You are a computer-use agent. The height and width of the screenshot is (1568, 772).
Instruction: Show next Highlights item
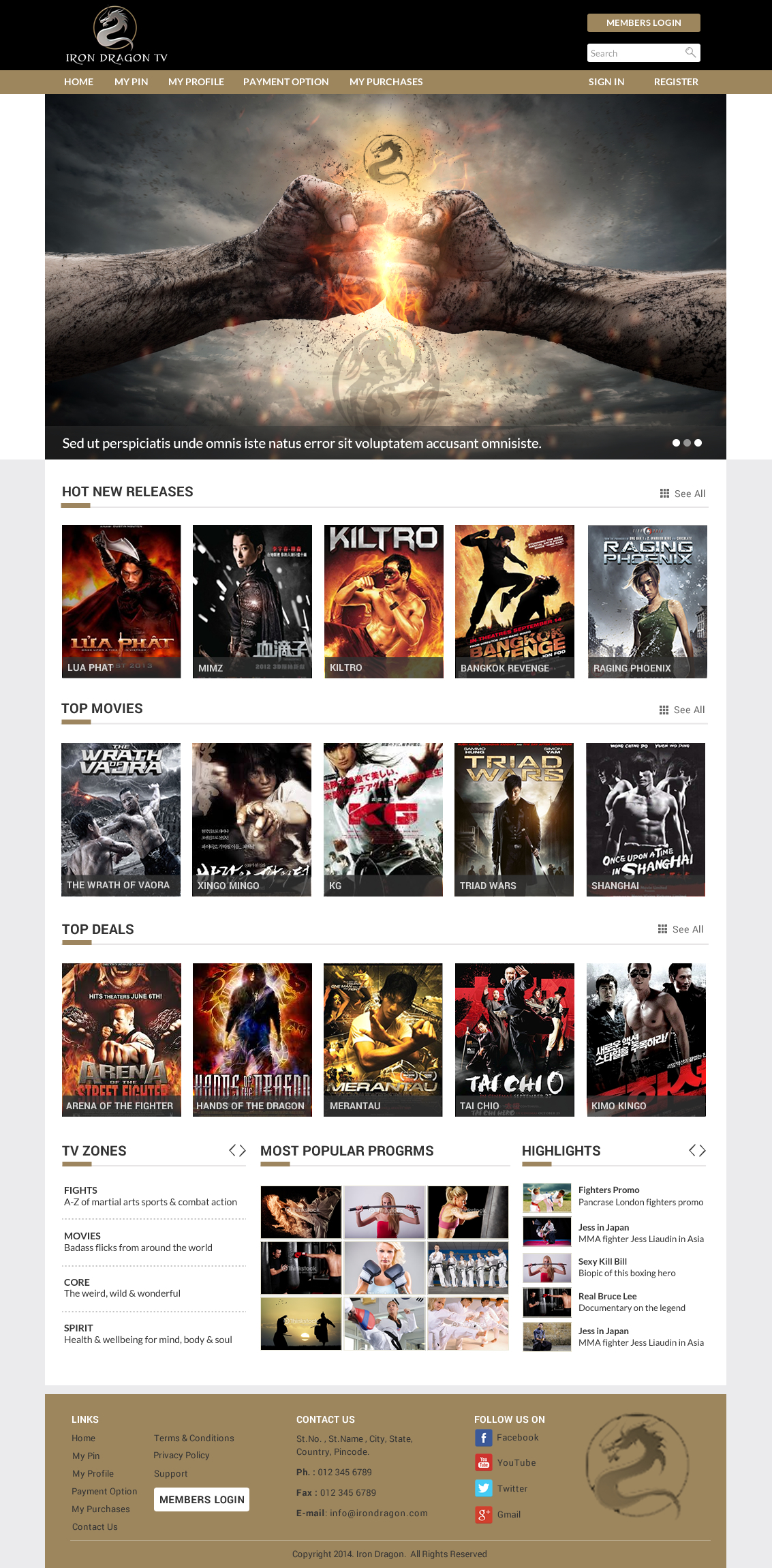702,1151
